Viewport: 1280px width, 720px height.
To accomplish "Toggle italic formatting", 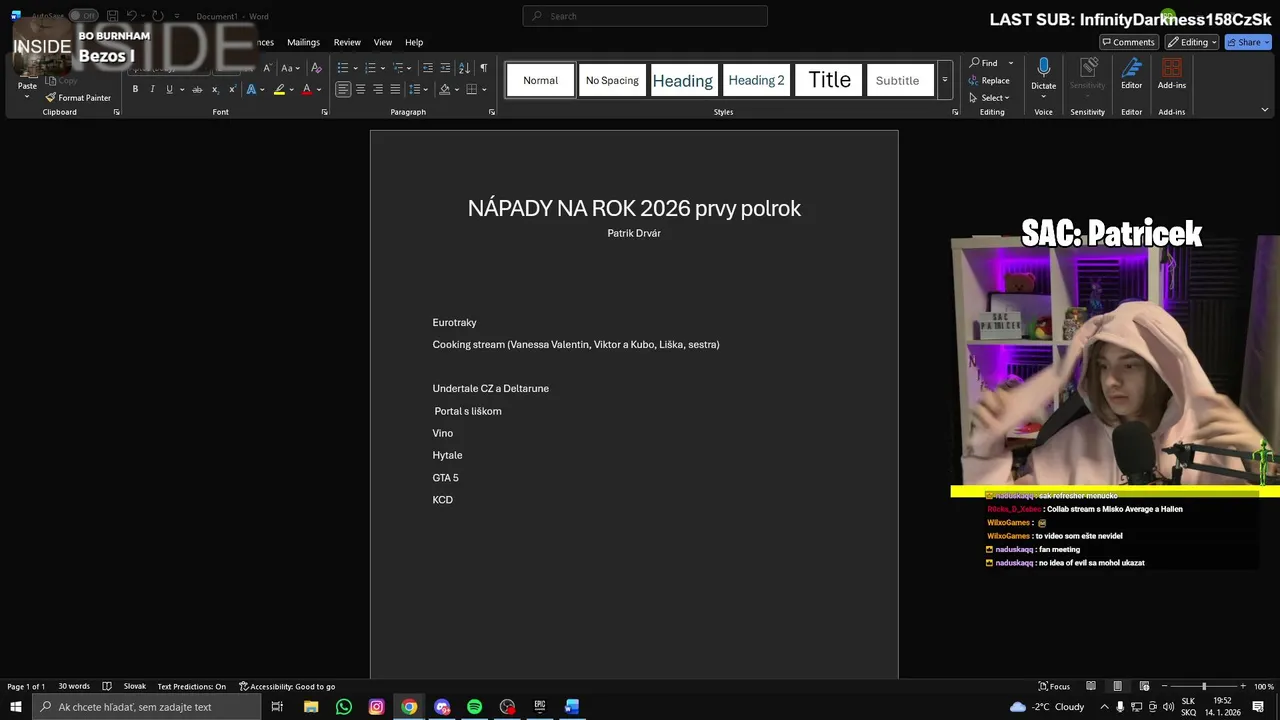I will [152, 89].
